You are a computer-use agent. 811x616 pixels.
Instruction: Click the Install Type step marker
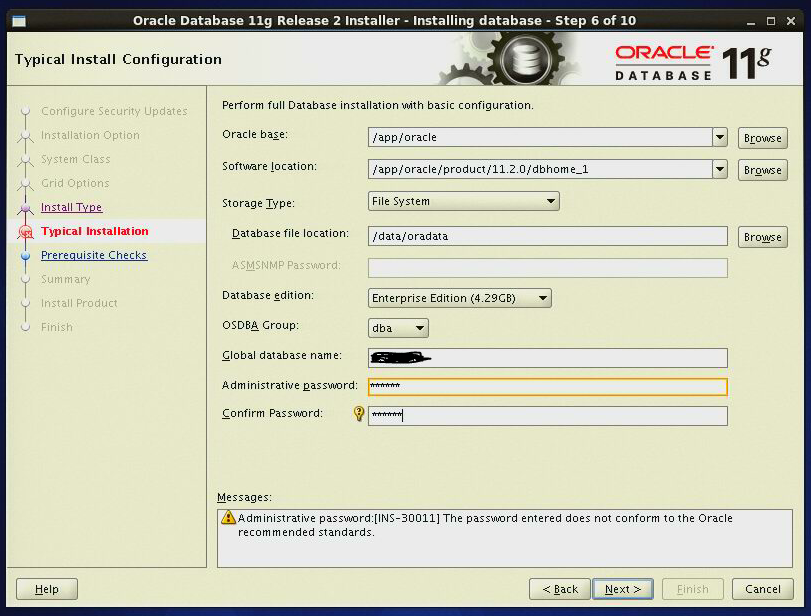pos(25,208)
